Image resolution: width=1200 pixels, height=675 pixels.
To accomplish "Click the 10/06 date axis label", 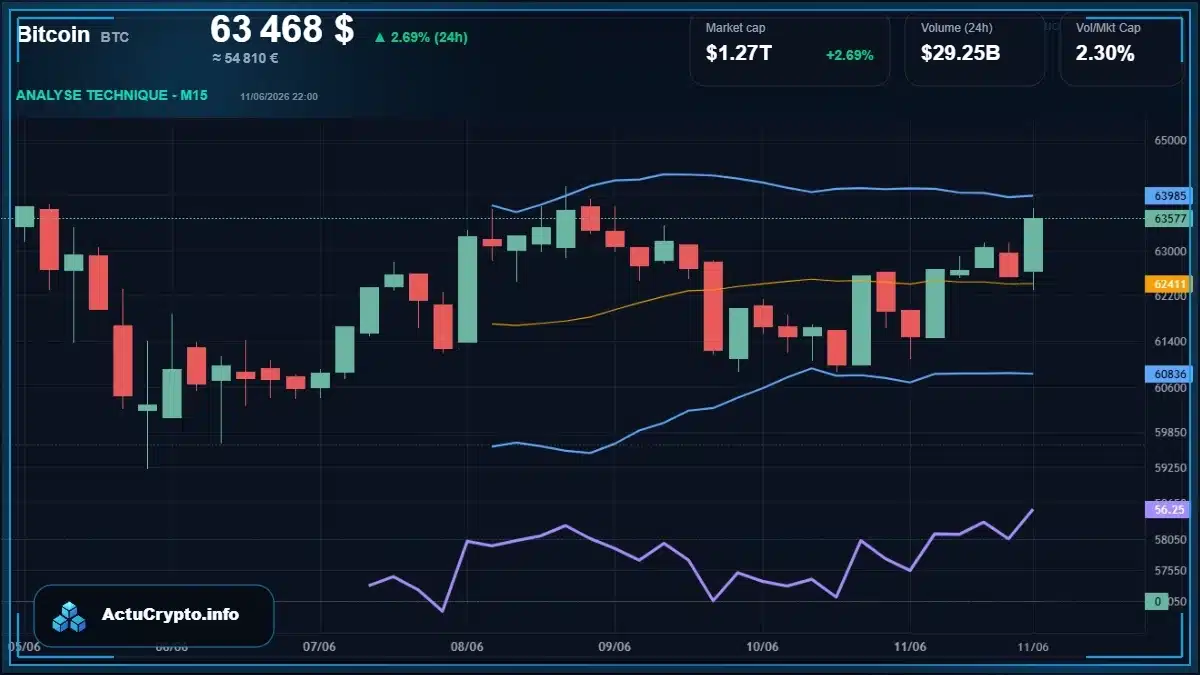I will pyautogui.click(x=762, y=647).
